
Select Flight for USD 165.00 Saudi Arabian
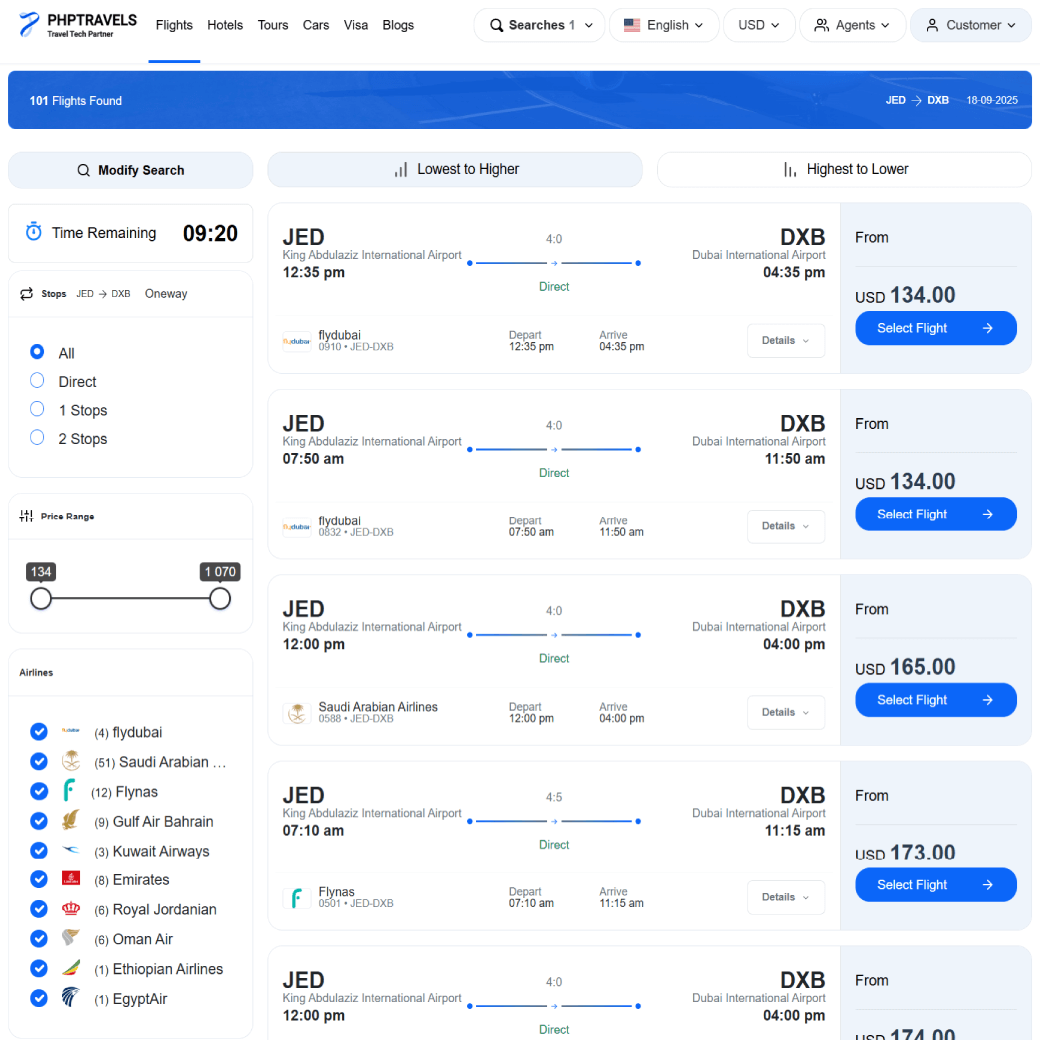(x=935, y=700)
